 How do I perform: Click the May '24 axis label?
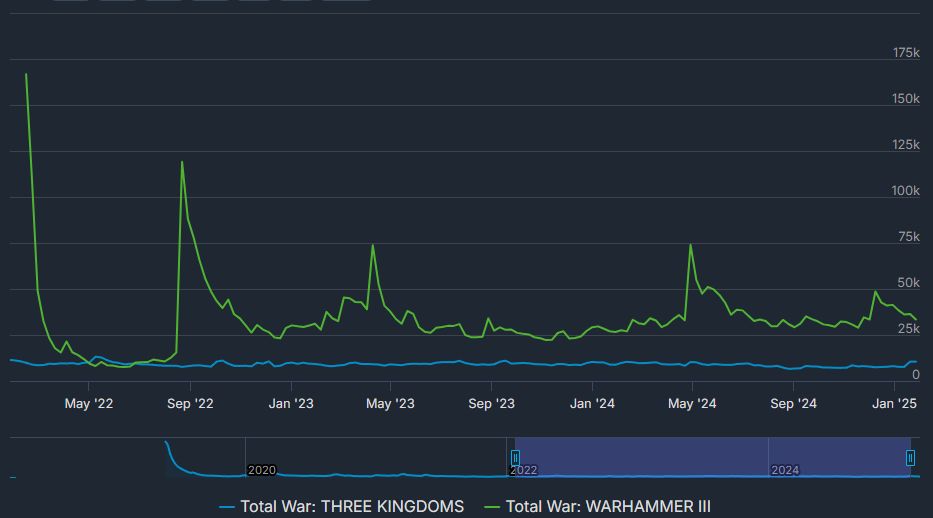692,403
